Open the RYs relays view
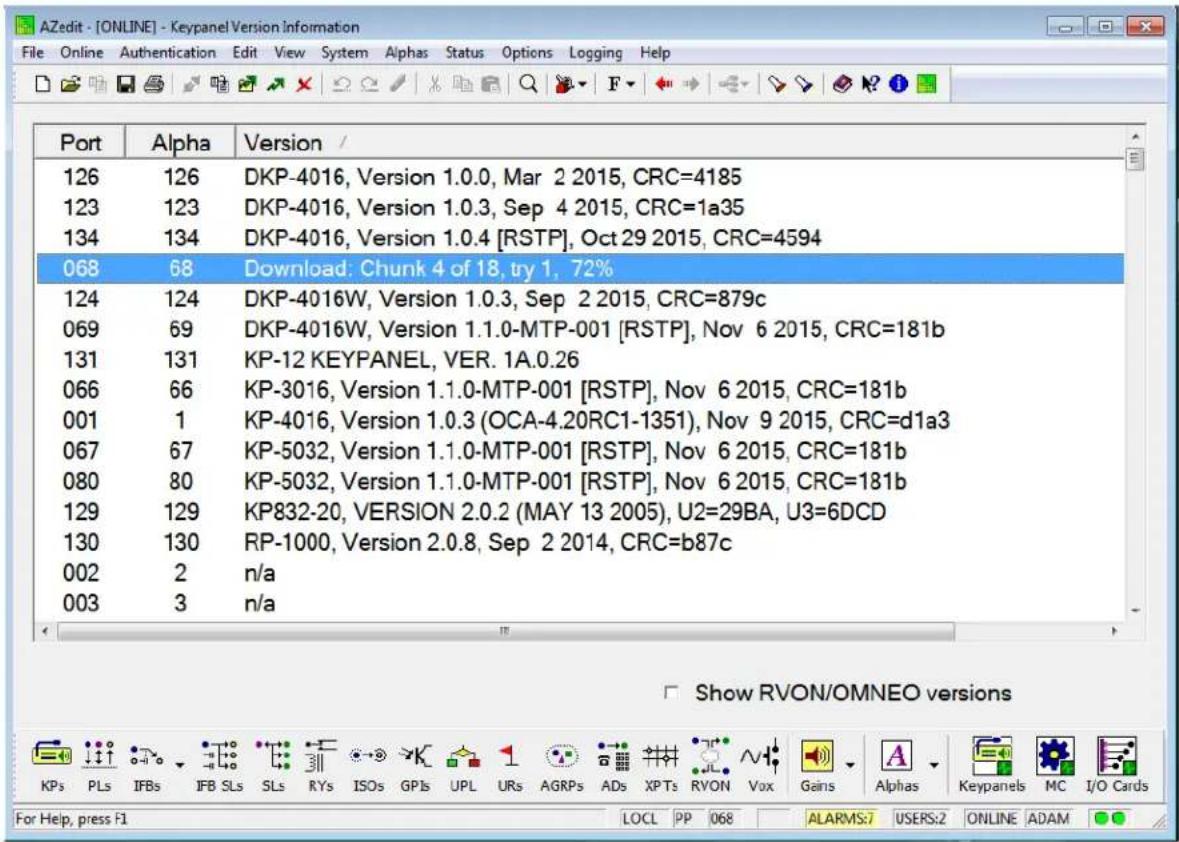The image size is (1179, 842). [320, 765]
